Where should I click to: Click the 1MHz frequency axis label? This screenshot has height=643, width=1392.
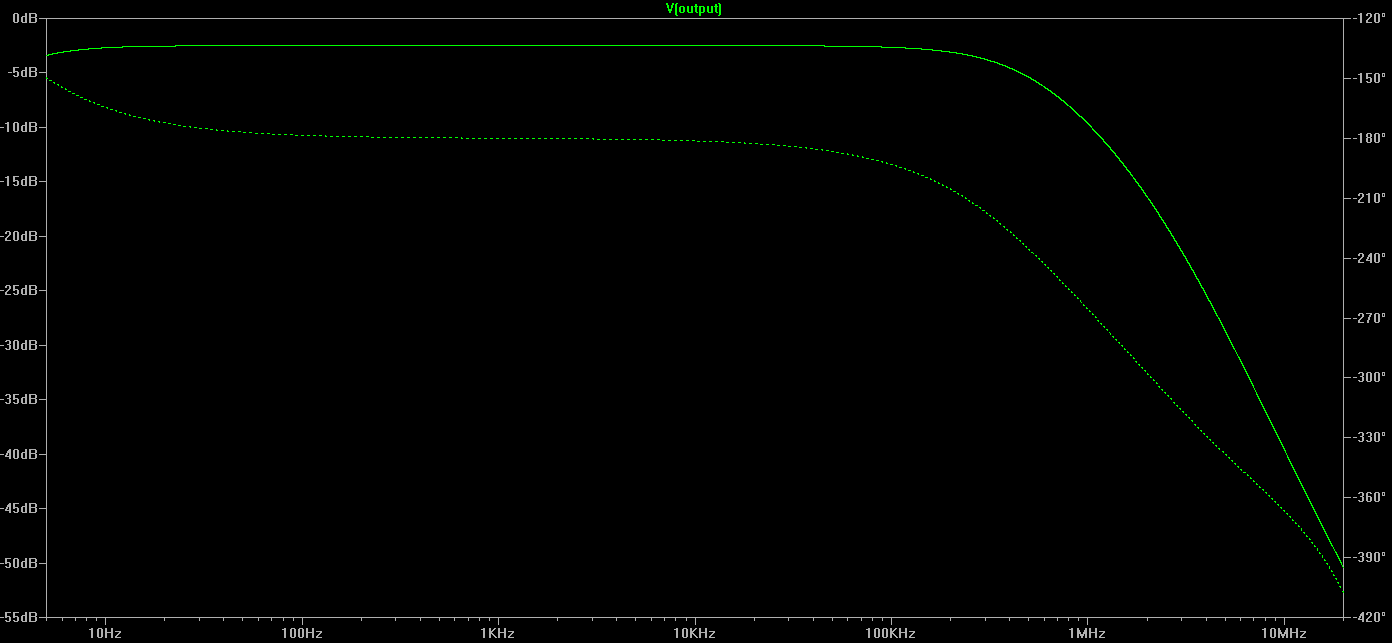[x=1087, y=634]
